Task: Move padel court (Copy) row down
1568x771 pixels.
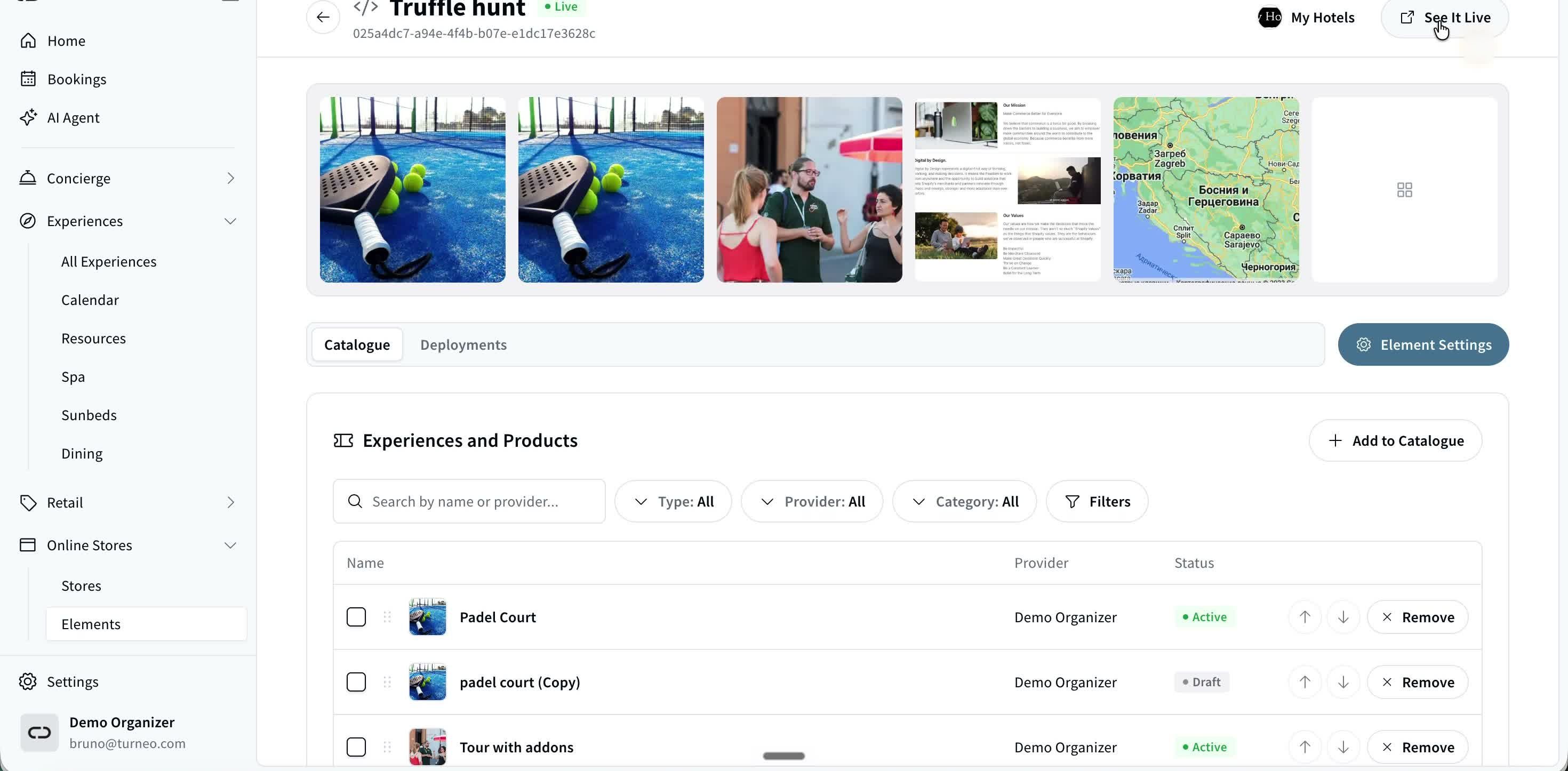Action: coord(1343,682)
